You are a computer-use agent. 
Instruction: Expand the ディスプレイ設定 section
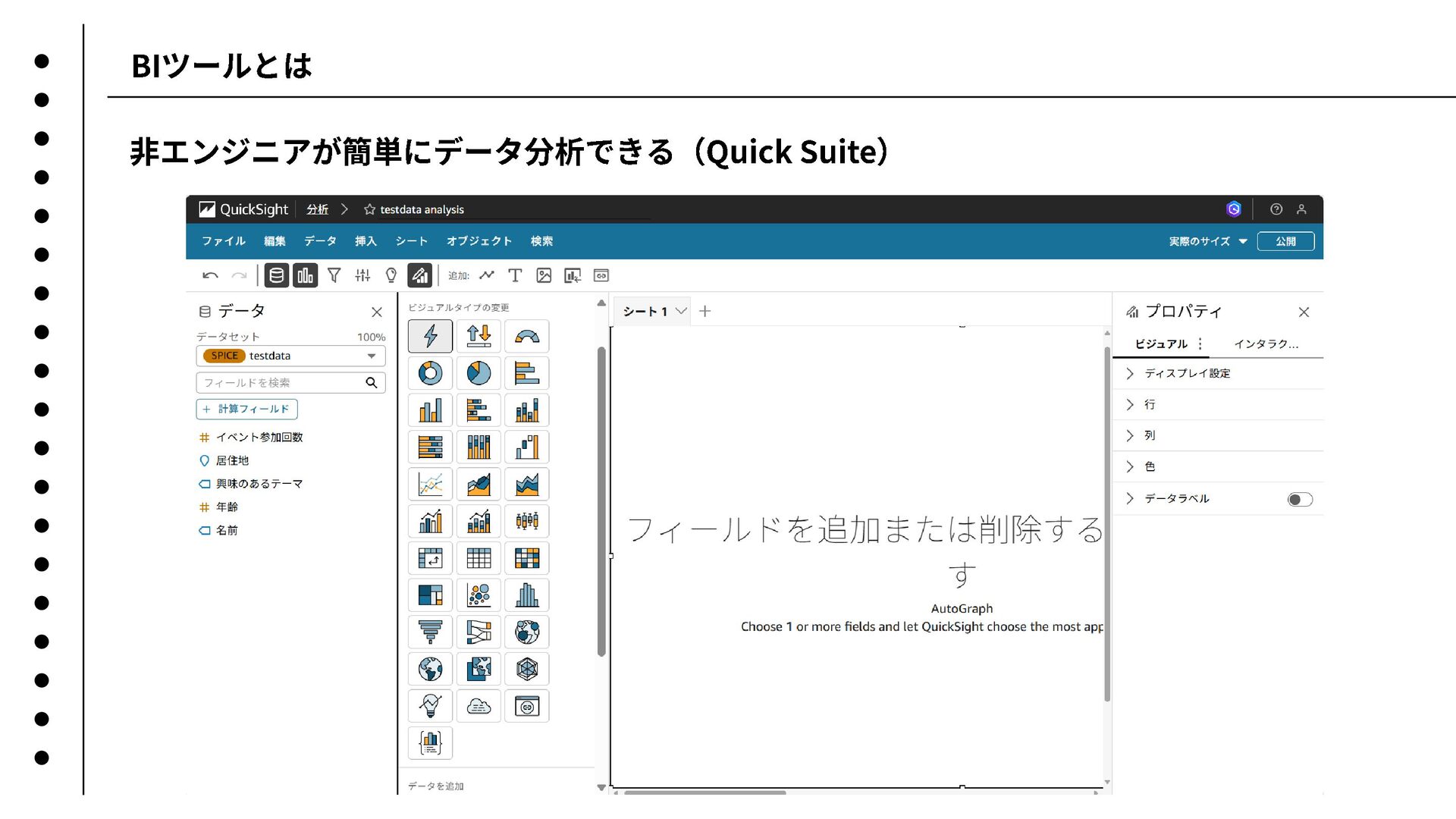[1187, 373]
